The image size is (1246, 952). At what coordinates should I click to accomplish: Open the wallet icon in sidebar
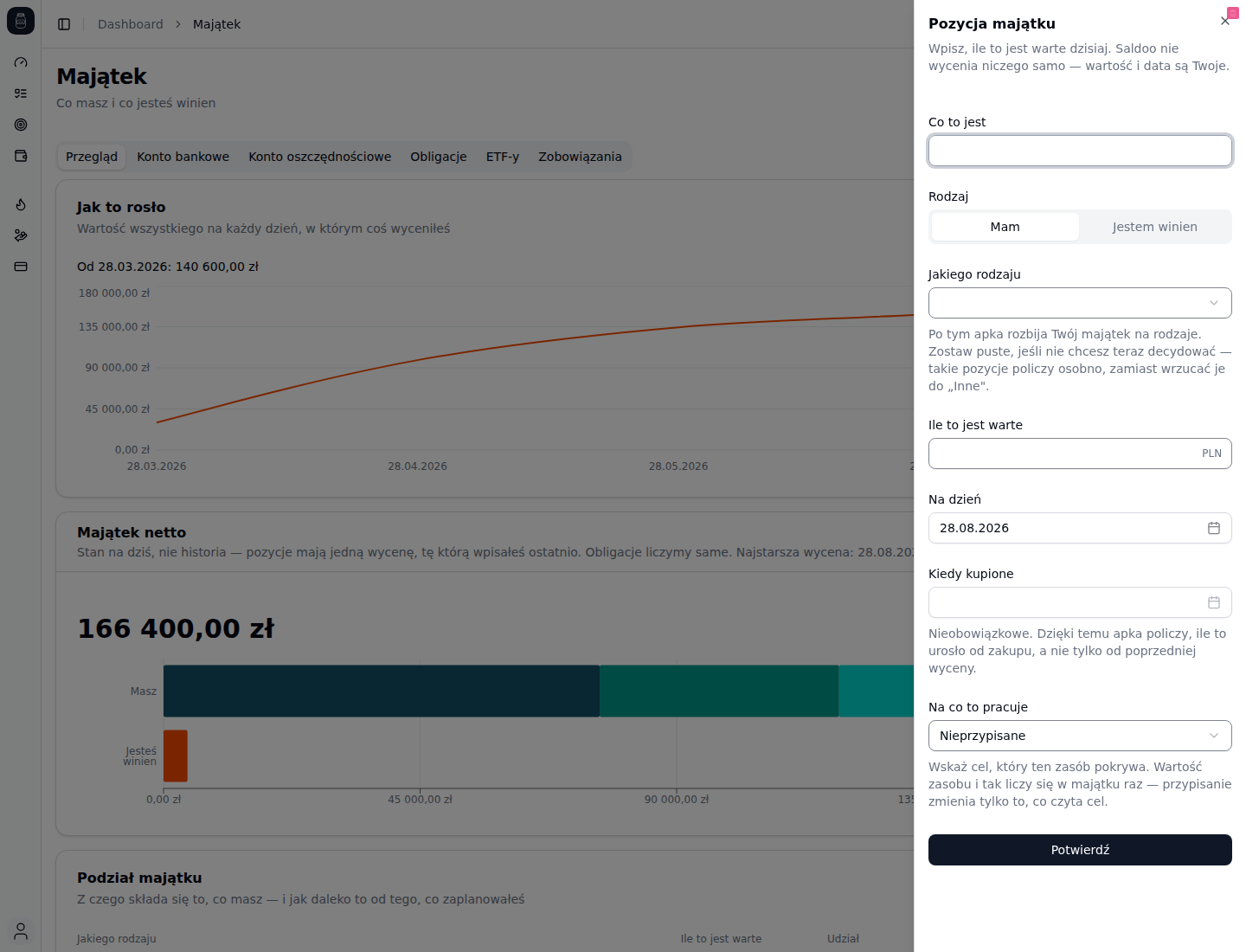[x=21, y=156]
